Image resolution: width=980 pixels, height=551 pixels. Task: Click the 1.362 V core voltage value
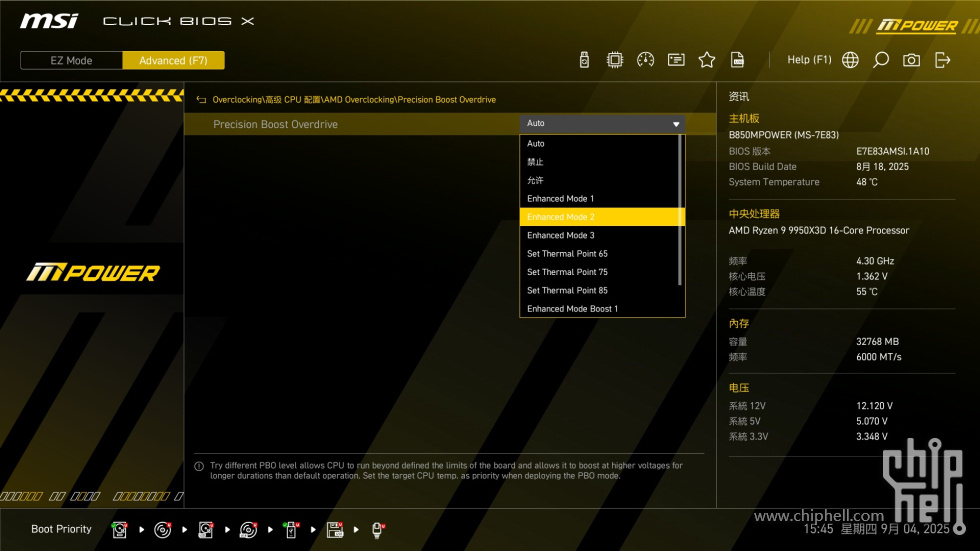coord(872,276)
